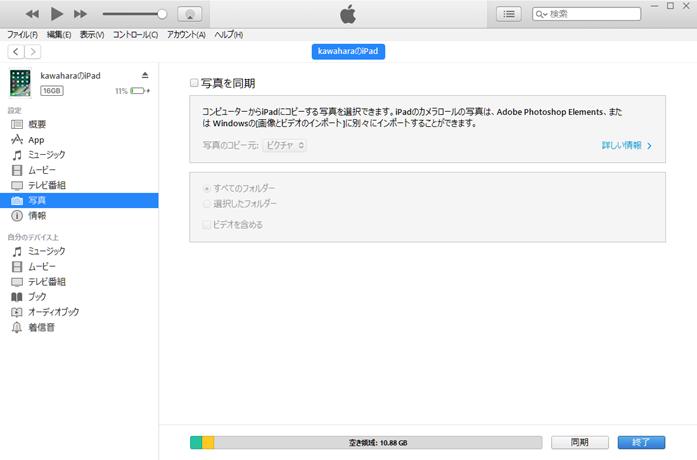Click the Apple logo display
697x460 pixels.
(x=348, y=14)
